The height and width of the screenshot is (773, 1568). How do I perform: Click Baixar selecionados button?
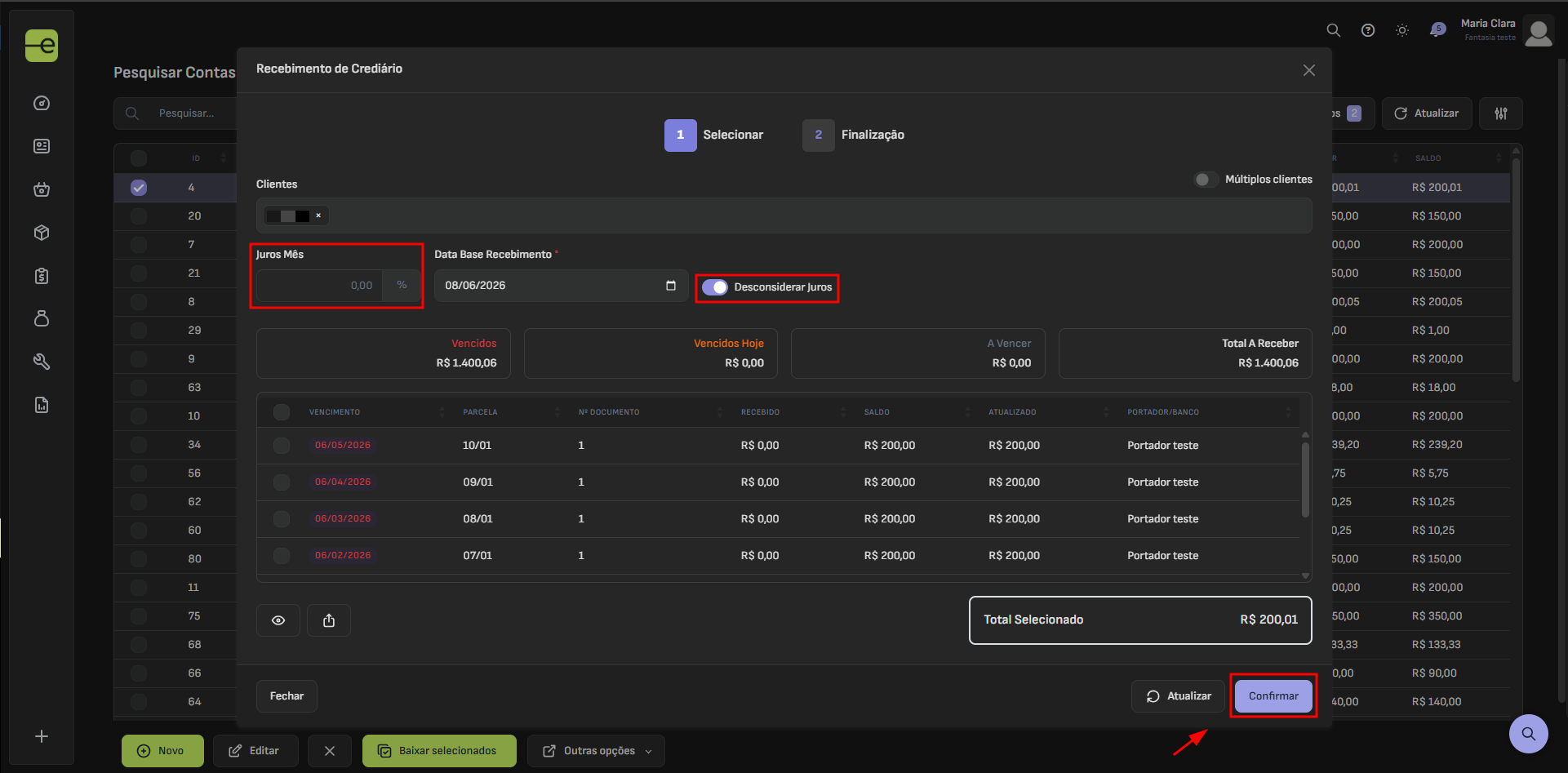[x=439, y=751]
